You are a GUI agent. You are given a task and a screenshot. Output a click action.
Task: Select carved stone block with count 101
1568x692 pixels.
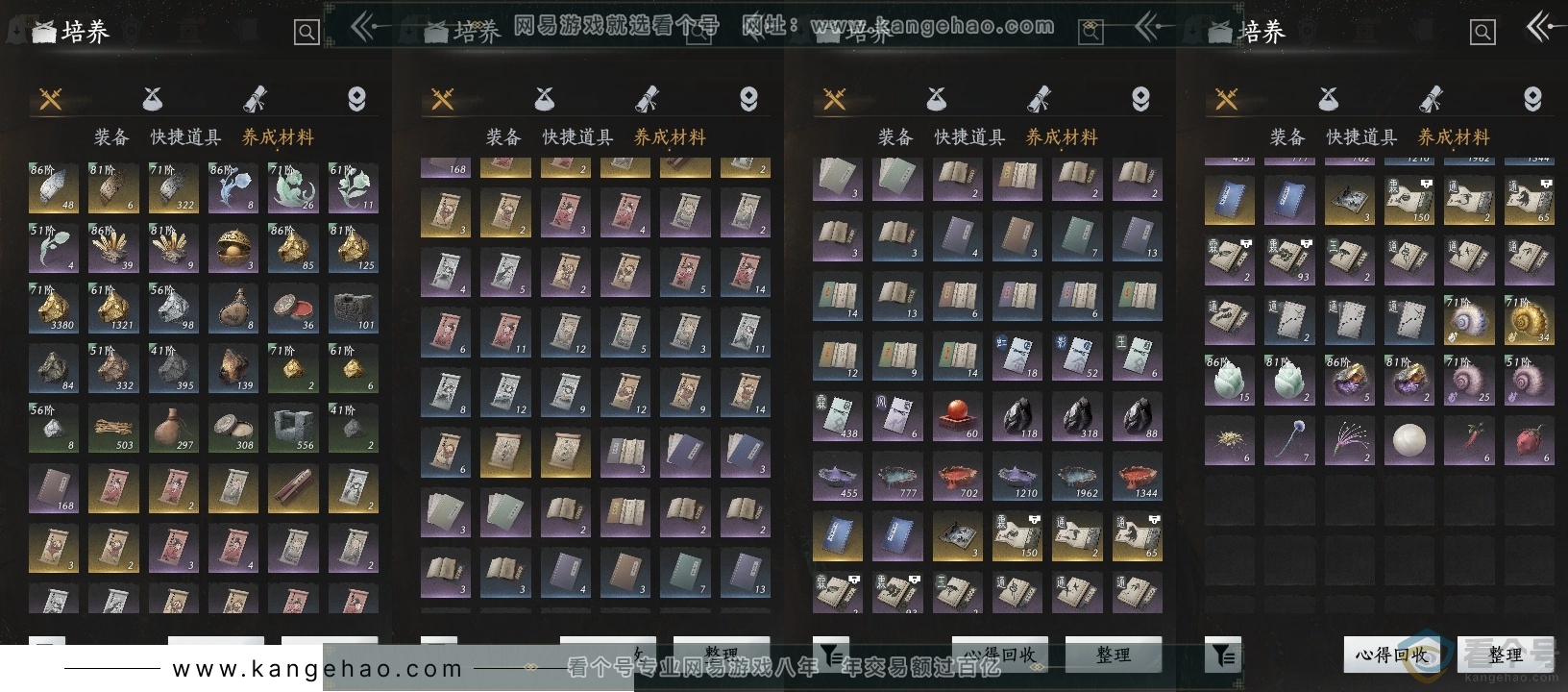[353, 309]
